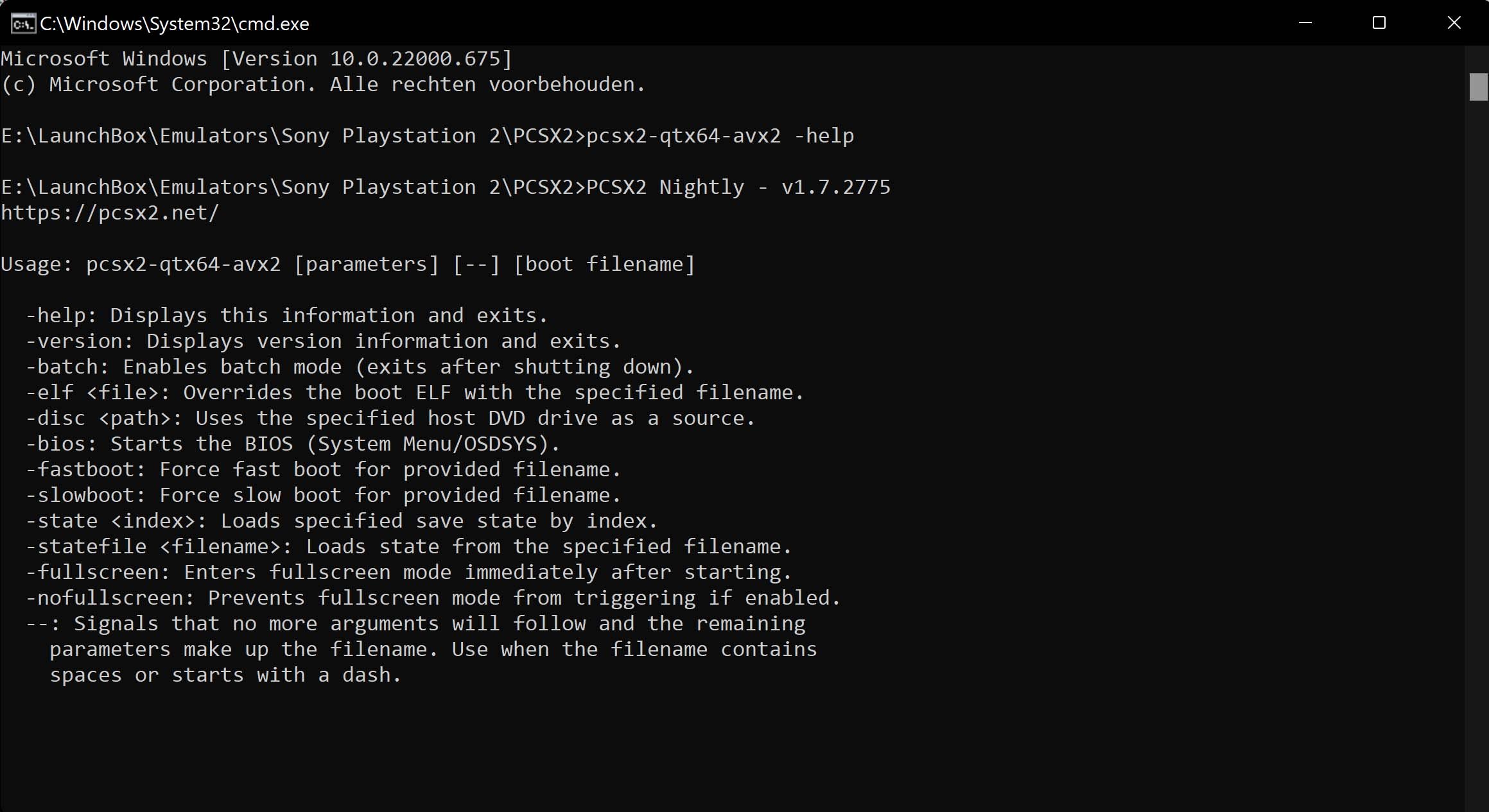1489x812 pixels.
Task: Click the https://pcsx2.net/ URL text
Action: pos(110,212)
